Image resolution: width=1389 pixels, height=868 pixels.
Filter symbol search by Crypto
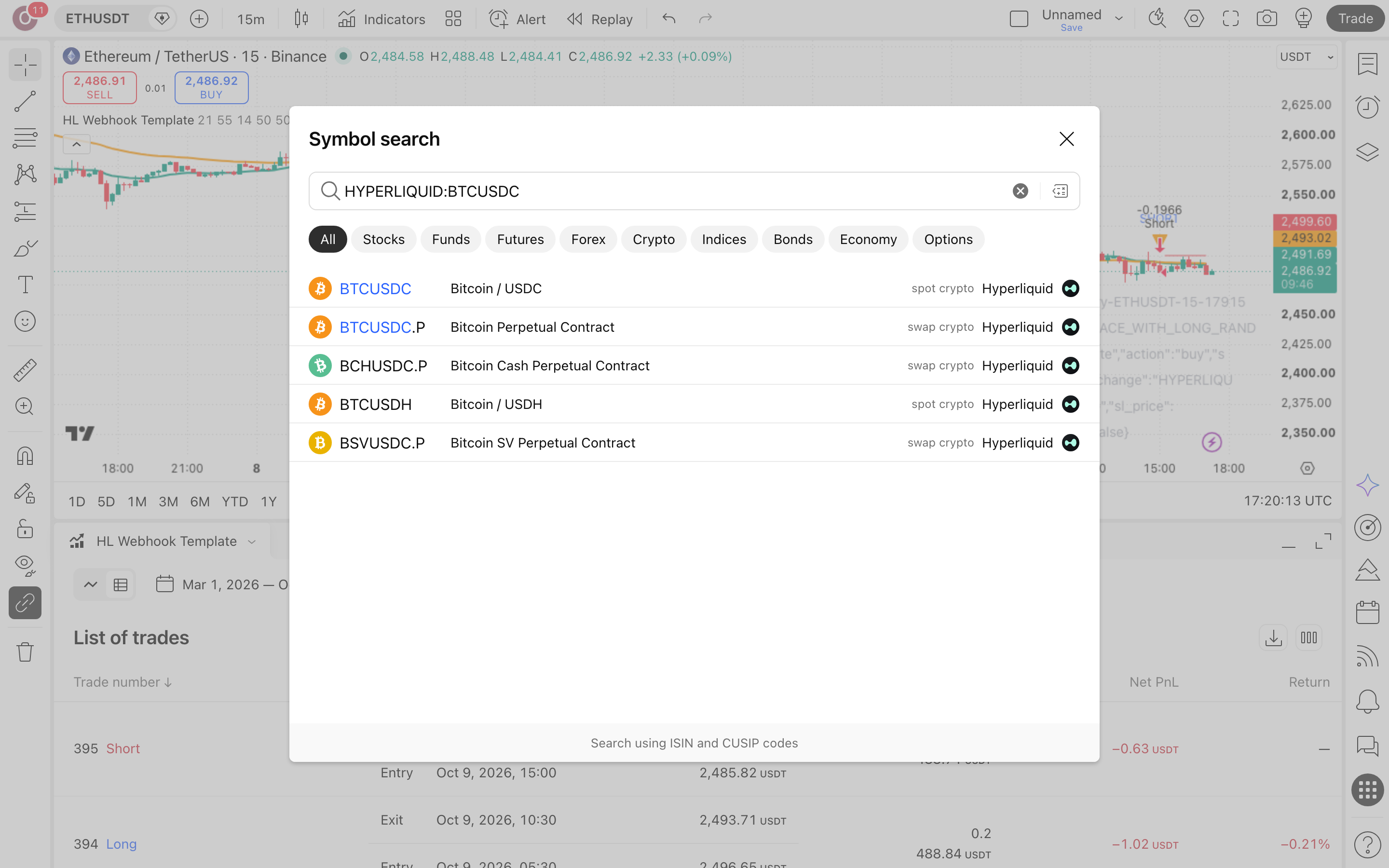[x=653, y=239]
